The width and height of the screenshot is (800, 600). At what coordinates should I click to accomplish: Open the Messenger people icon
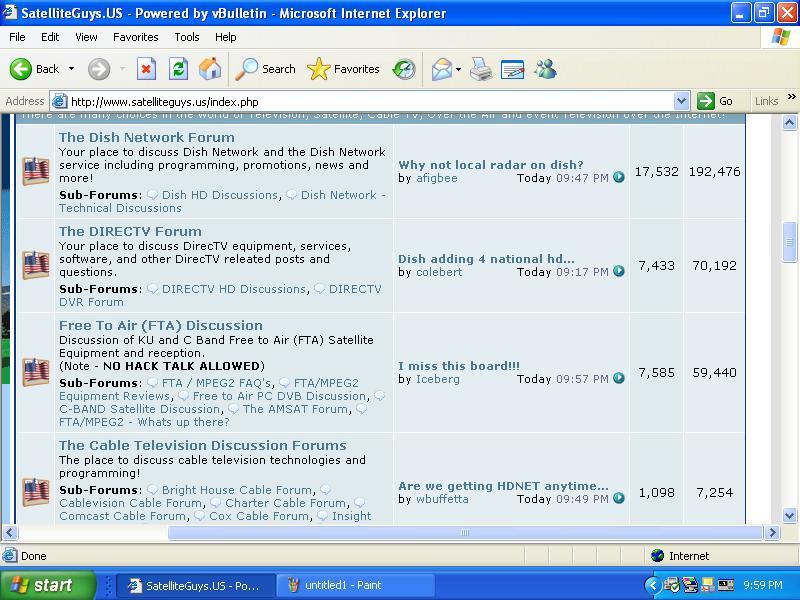click(545, 69)
